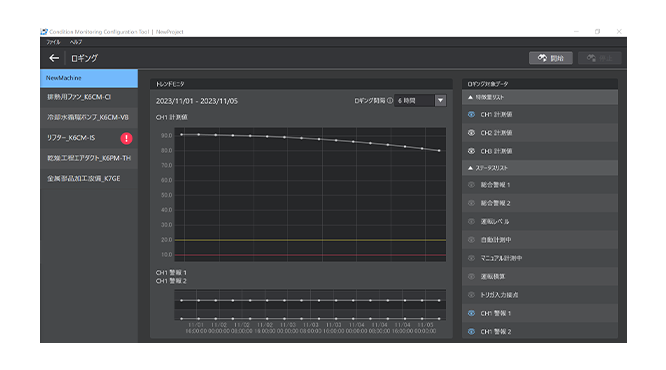Click the back arrow beside ロギング

[54, 58]
